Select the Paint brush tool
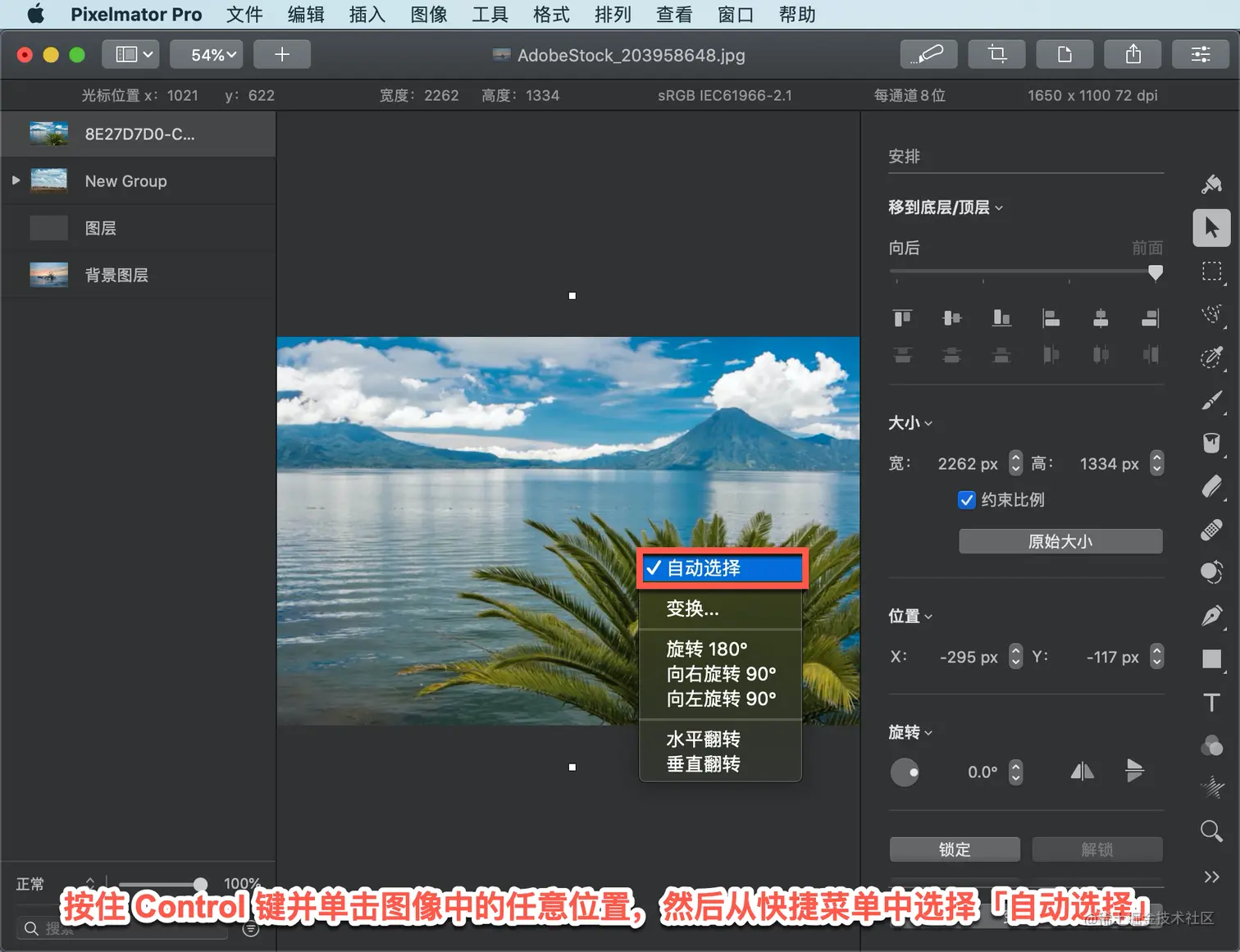This screenshot has height=952, width=1240. click(1211, 400)
